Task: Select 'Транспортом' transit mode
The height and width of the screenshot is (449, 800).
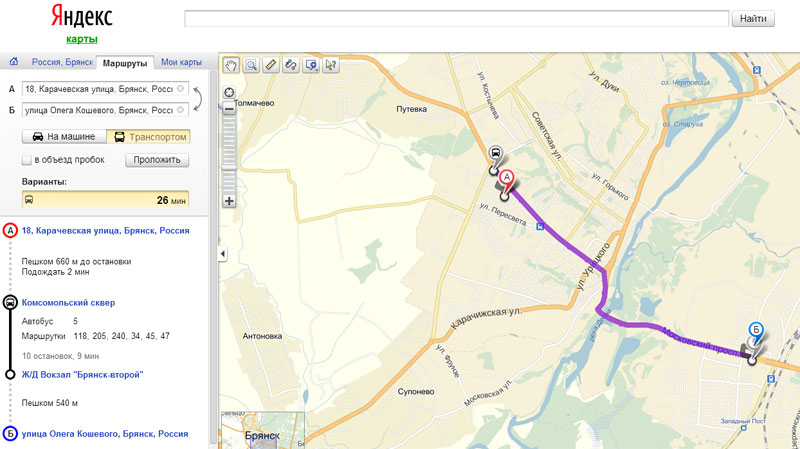Action: click(x=146, y=137)
